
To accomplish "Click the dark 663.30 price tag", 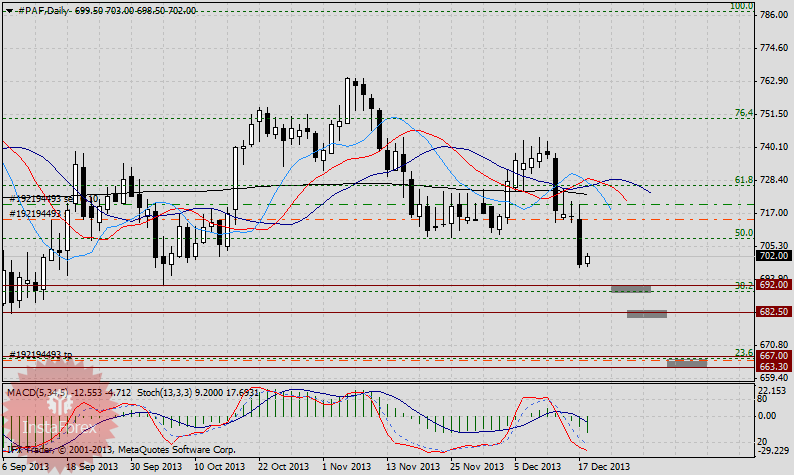I will point(774,367).
